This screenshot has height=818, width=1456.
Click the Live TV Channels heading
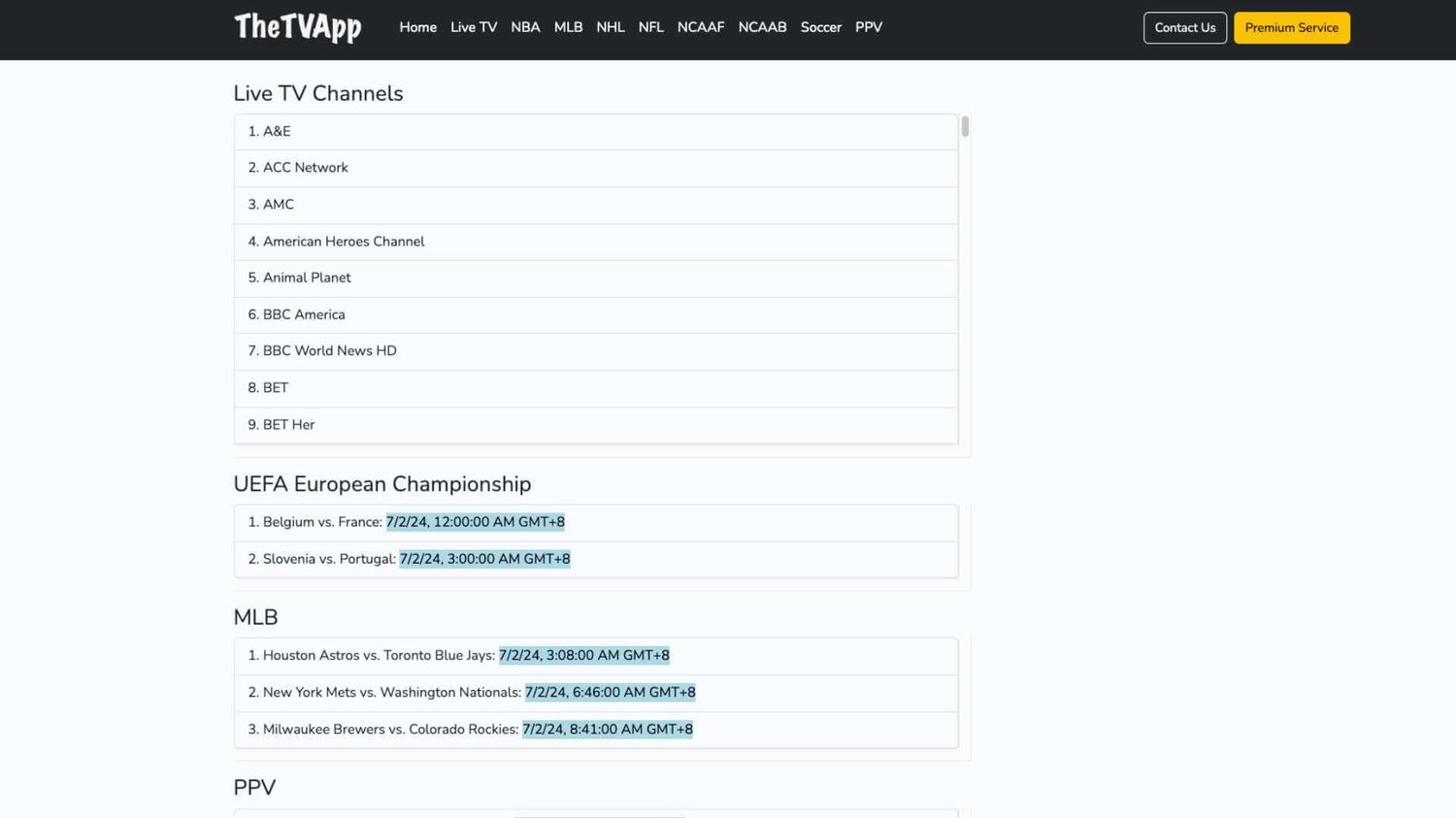318,93
